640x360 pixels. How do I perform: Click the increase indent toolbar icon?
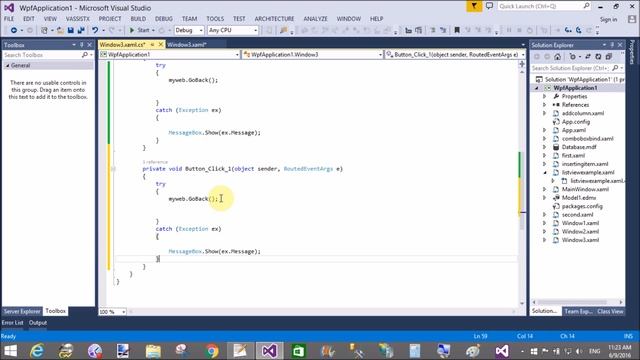(419, 30)
